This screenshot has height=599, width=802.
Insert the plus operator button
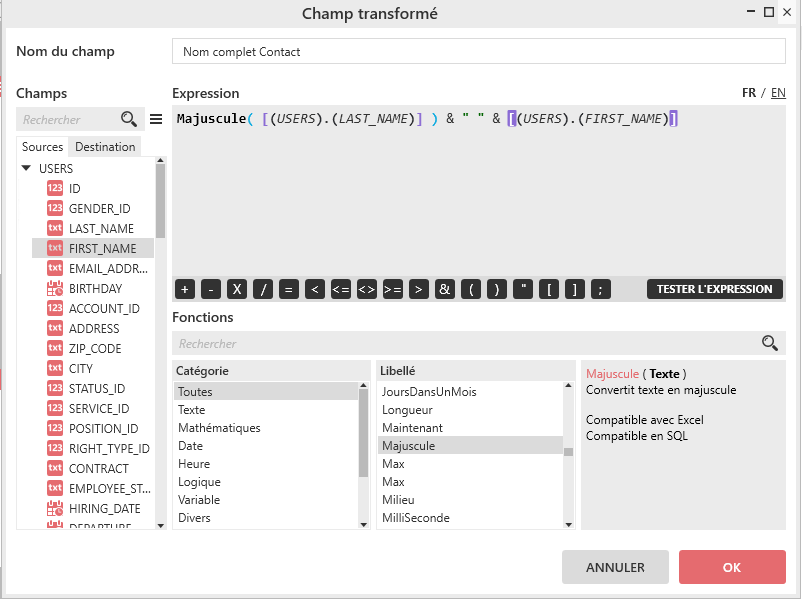tap(185, 289)
